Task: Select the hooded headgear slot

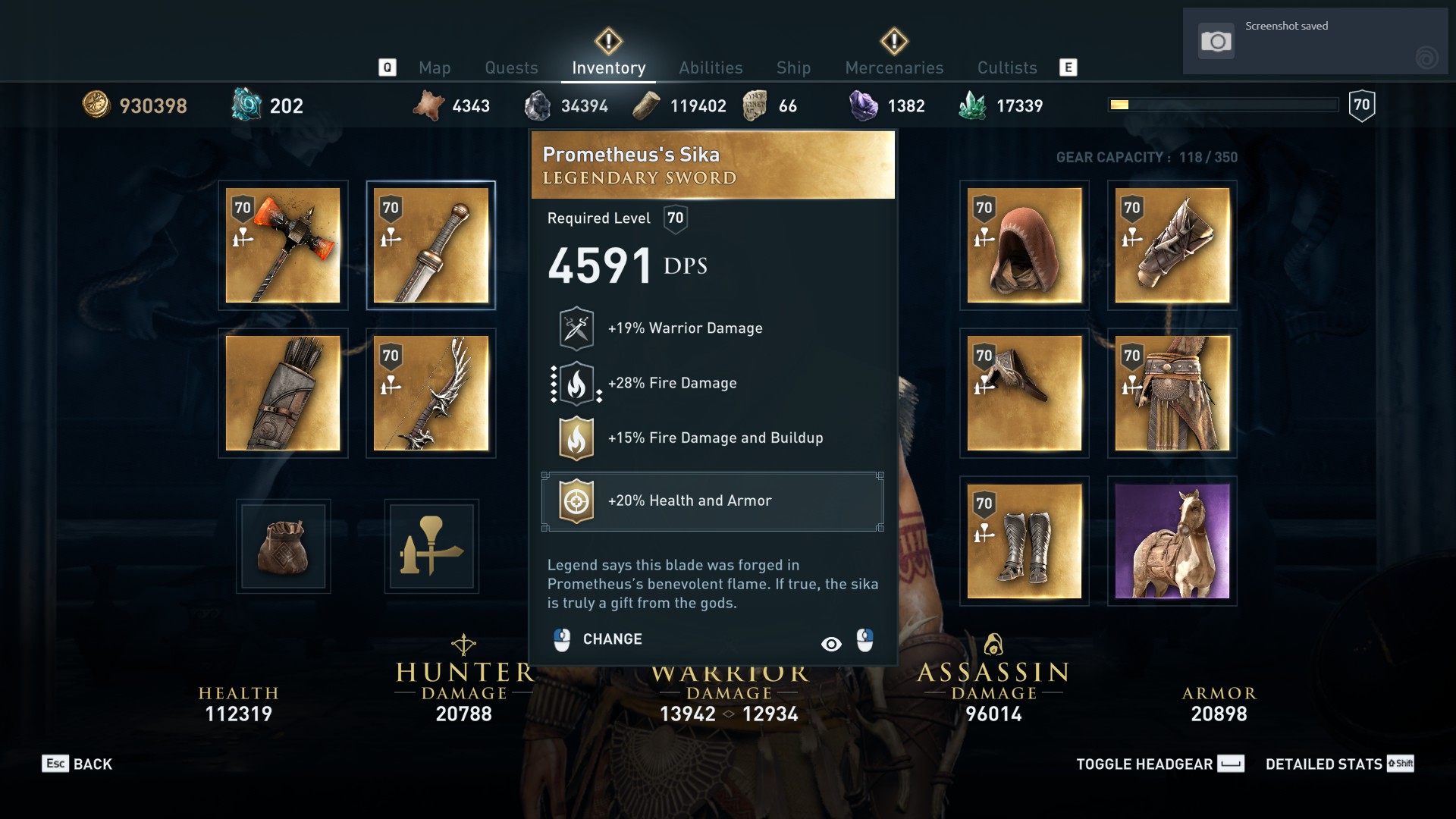Action: (x=1025, y=245)
